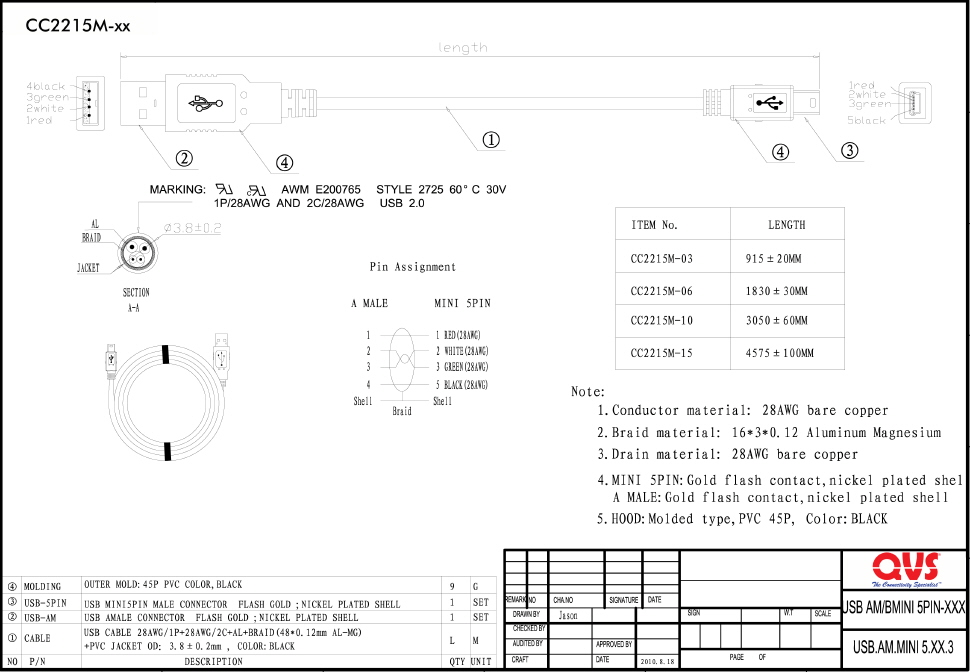Click the 'length' dimension label
This screenshot has width=970, height=672.
click(463, 48)
